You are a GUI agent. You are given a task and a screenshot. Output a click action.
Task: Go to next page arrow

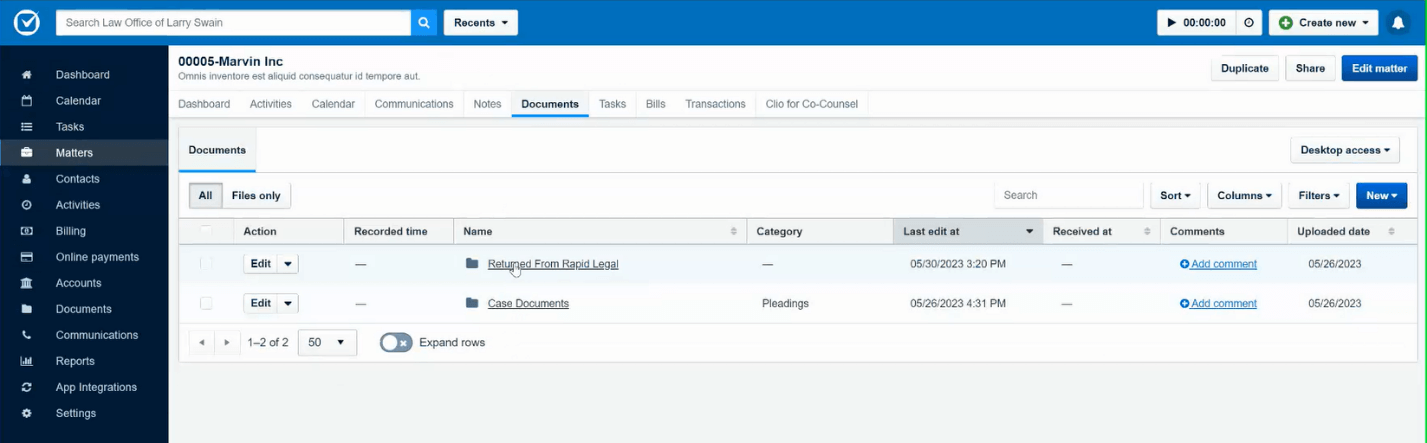[227, 342]
